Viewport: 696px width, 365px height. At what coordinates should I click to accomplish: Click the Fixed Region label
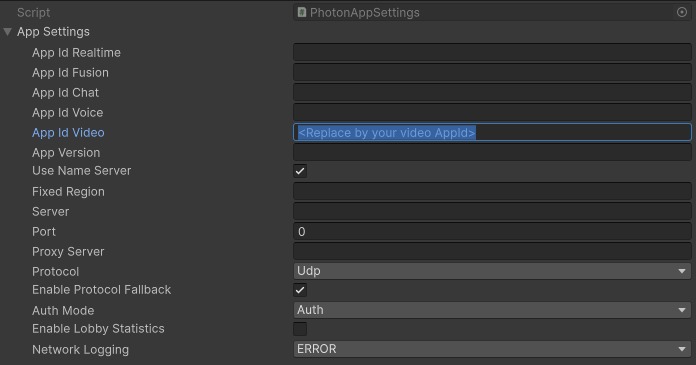(68, 192)
